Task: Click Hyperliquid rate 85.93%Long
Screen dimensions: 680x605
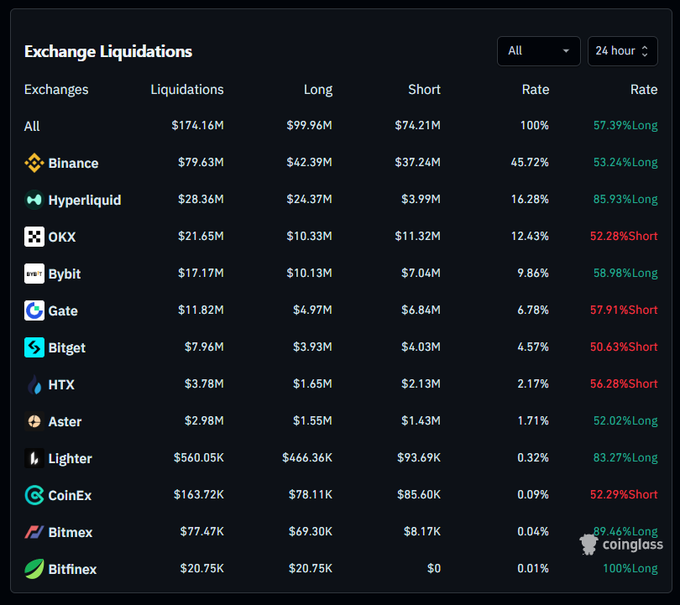Action: (625, 199)
